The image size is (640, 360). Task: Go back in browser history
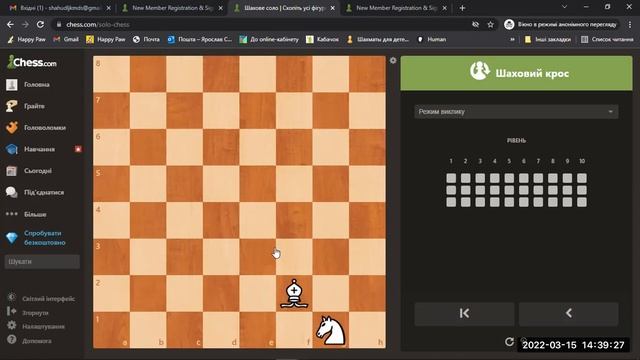(10, 24)
